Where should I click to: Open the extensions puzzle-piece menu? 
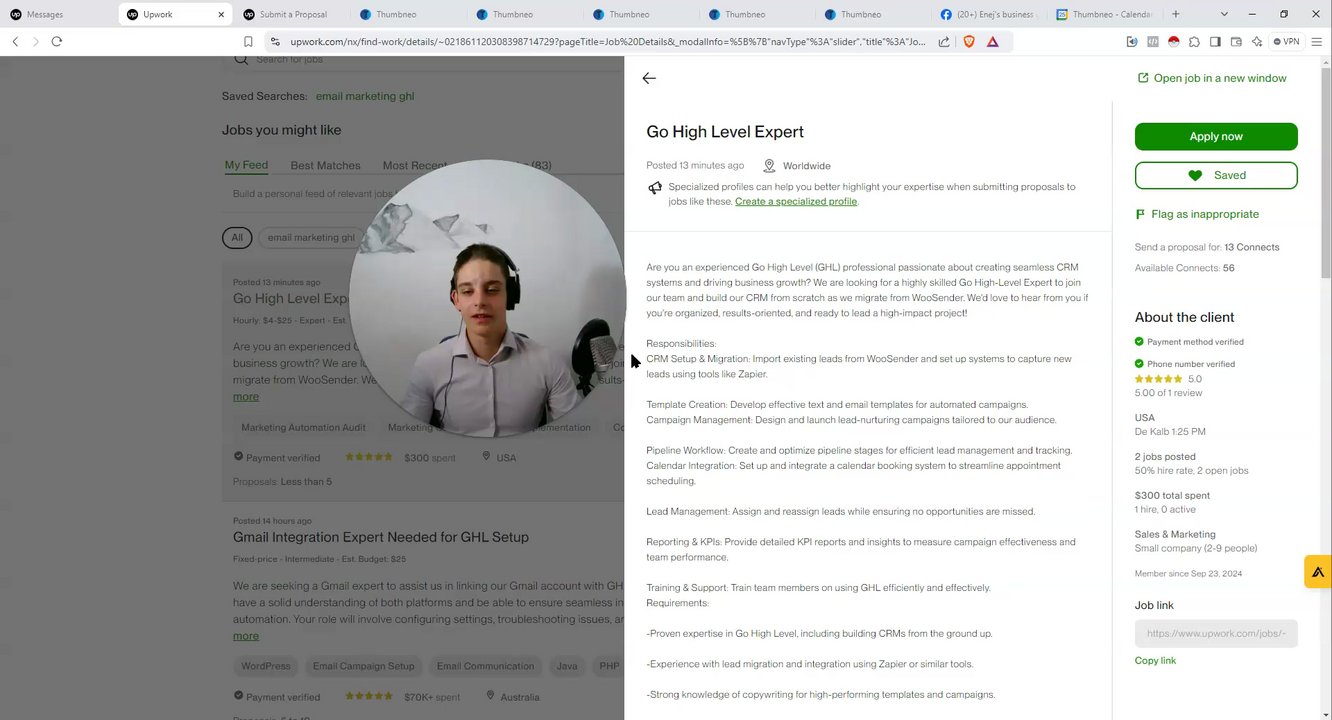(1194, 41)
